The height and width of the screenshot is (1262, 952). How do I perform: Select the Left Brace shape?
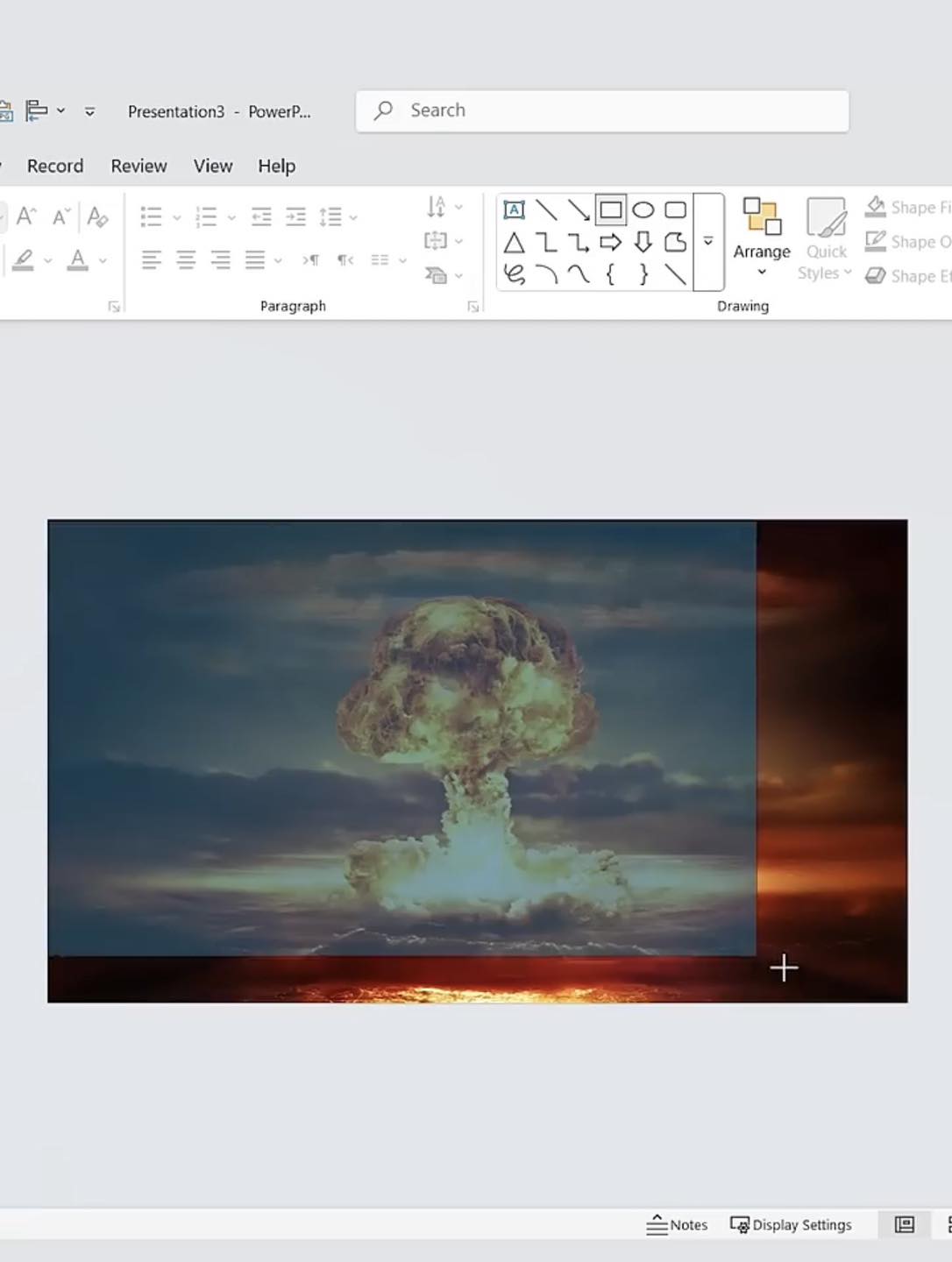[x=611, y=274]
